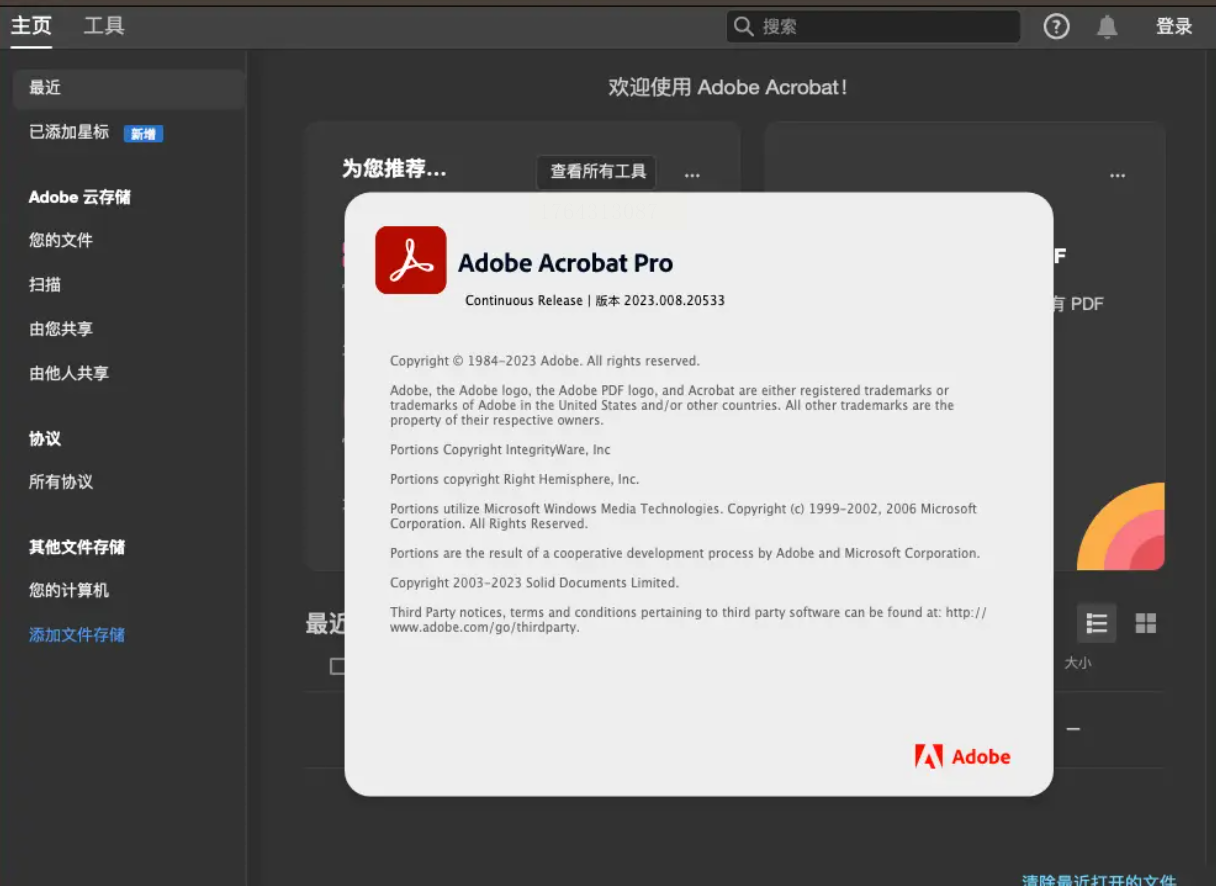Switch to list view icon

tap(1097, 624)
